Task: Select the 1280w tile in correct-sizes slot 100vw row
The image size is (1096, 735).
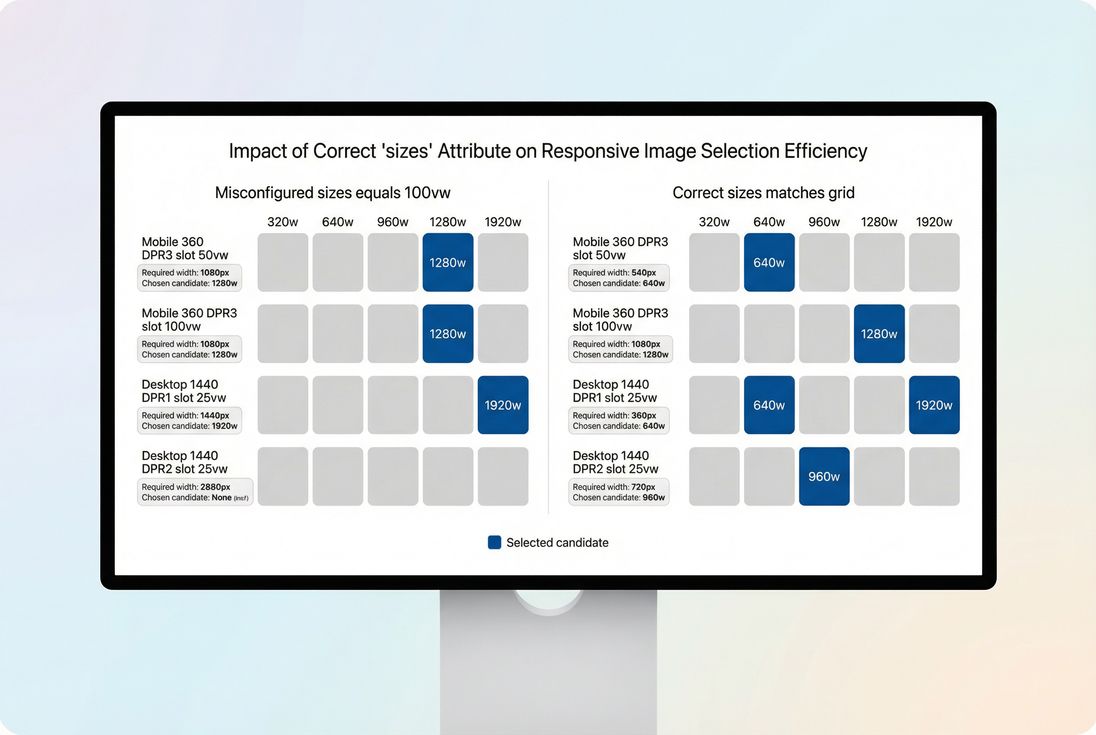Action: click(879, 333)
